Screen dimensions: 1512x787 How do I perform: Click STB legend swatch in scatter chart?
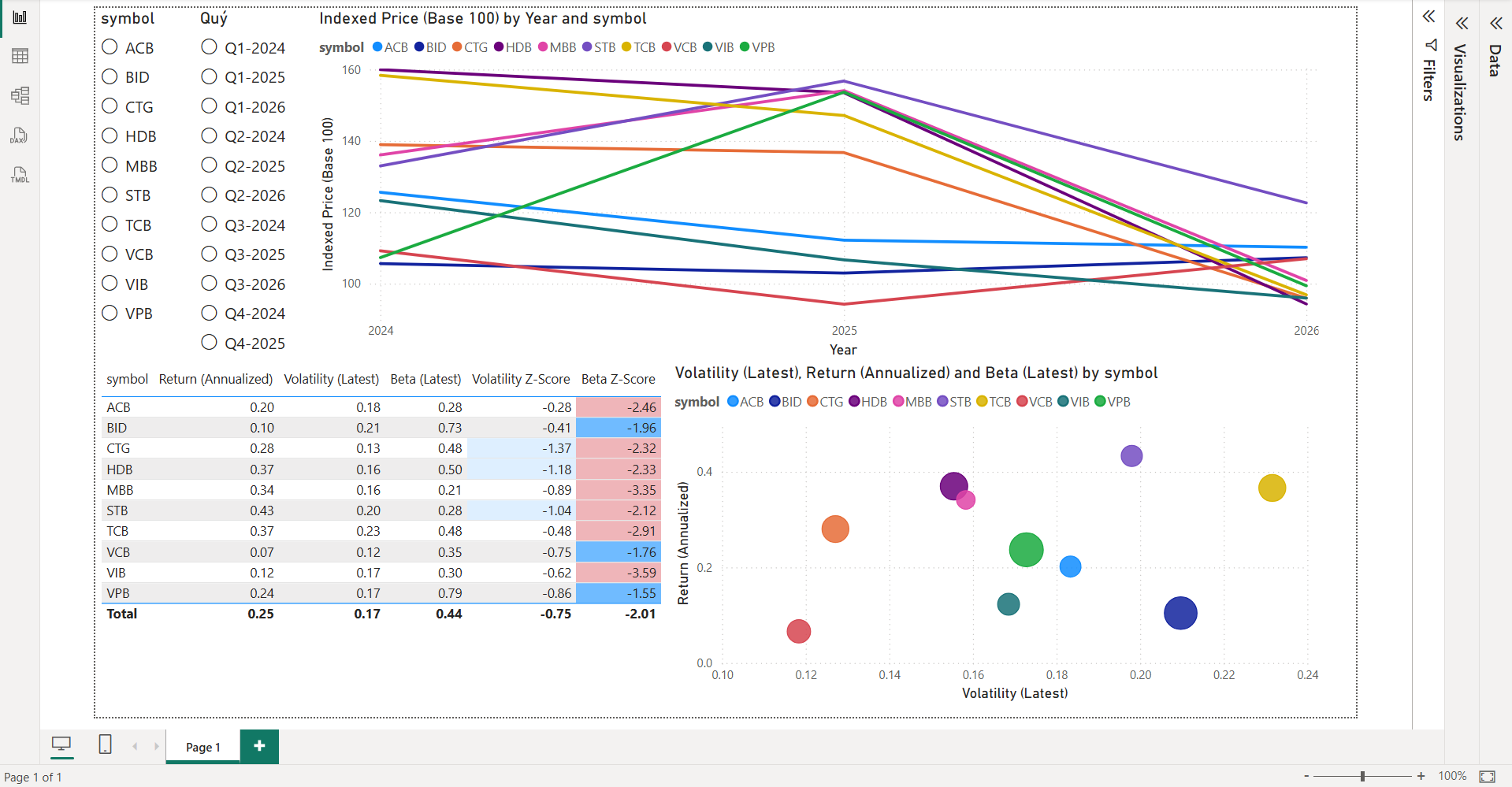click(x=942, y=402)
